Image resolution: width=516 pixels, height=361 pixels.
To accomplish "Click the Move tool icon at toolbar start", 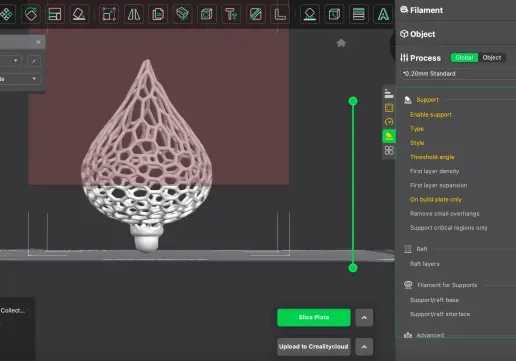I will coord(7,14).
